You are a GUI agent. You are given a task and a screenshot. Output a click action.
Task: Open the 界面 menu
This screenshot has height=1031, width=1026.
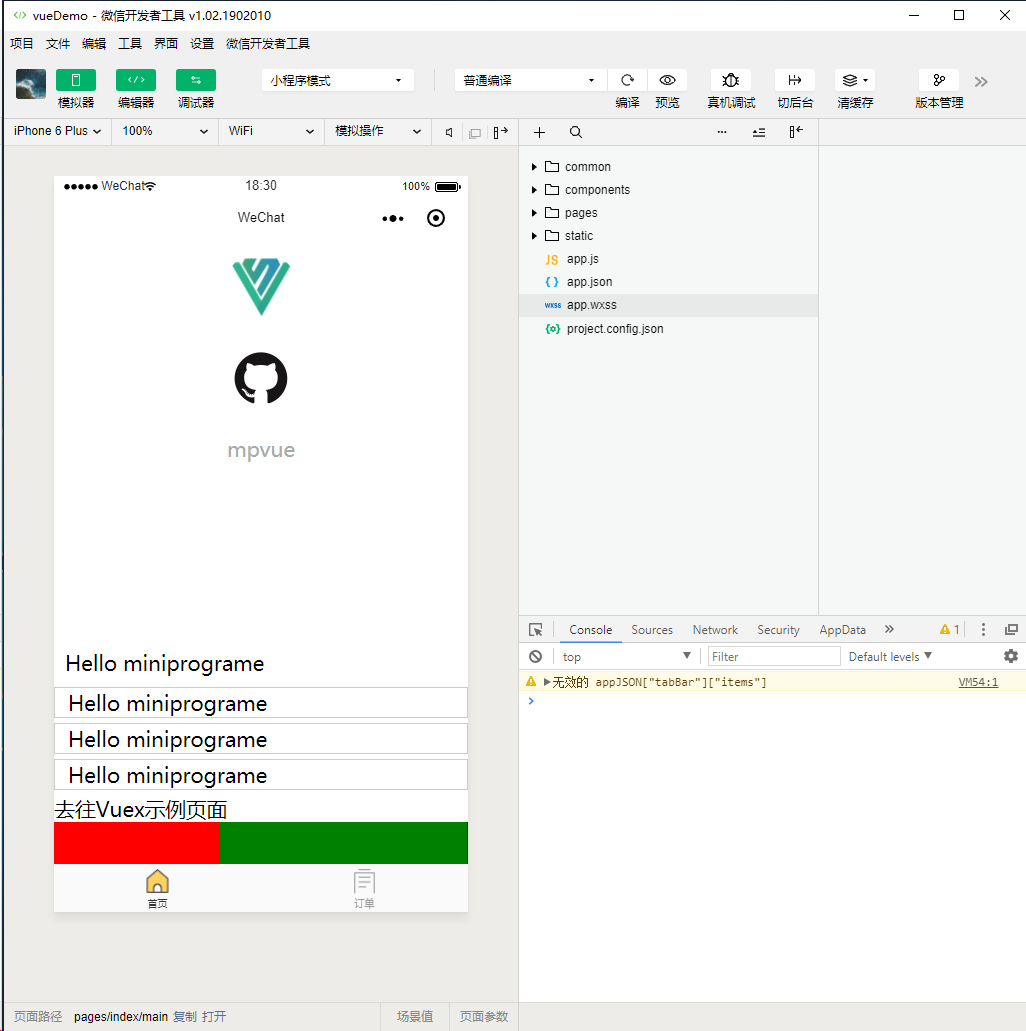tap(166, 43)
